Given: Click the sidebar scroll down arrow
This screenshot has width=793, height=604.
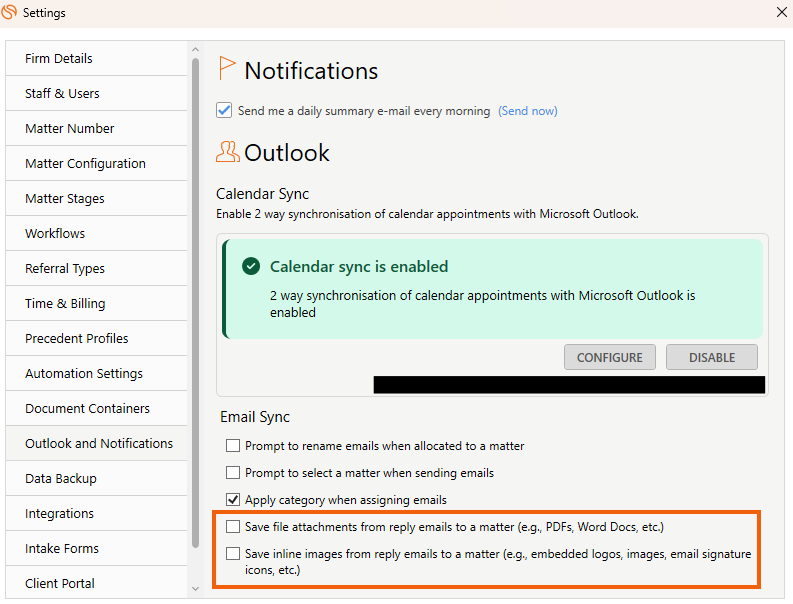Looking at the screenshot, I should [x=196, y=589].
